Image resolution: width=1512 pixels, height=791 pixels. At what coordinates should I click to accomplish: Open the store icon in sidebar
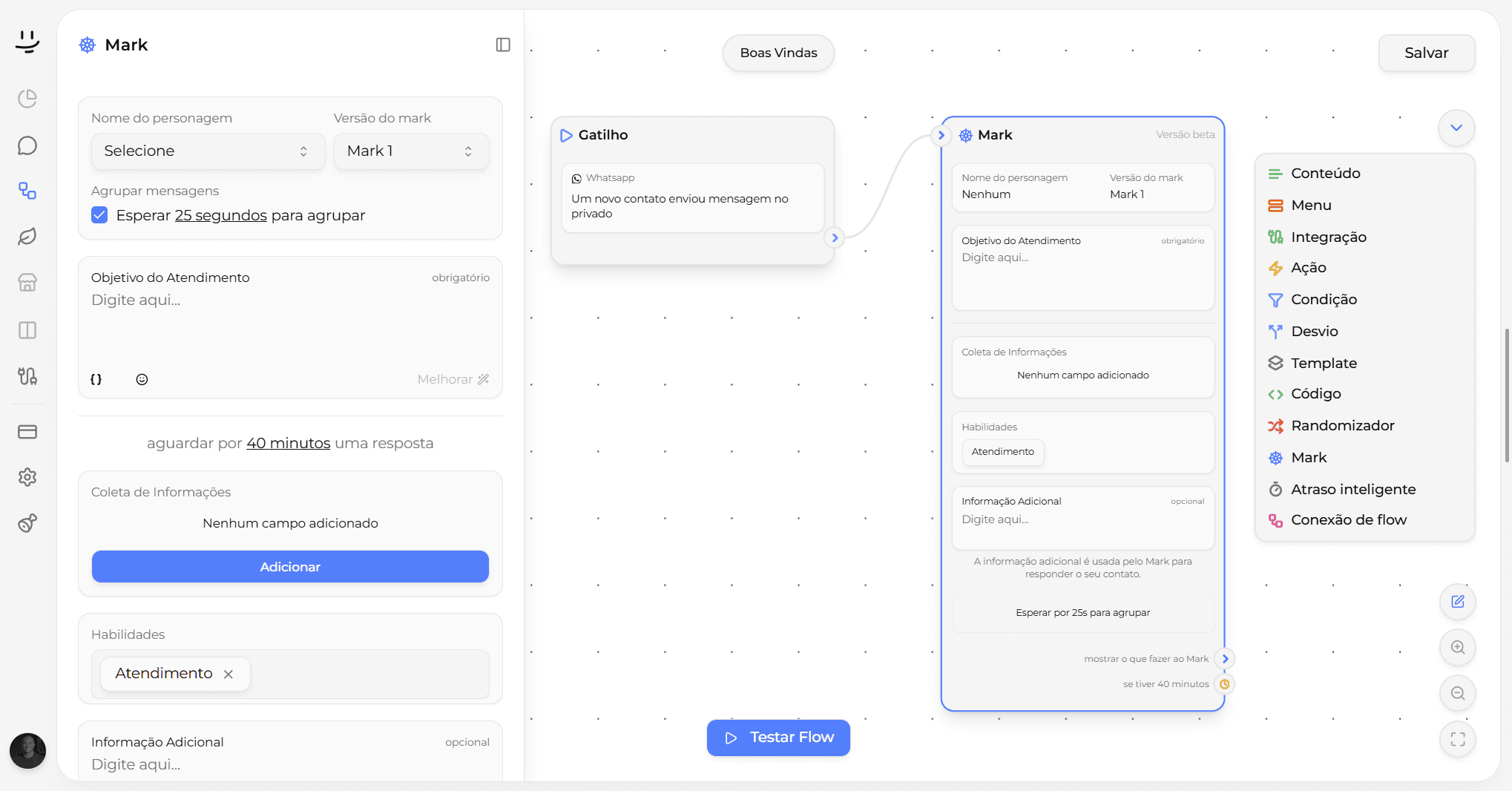pos(27,283)
